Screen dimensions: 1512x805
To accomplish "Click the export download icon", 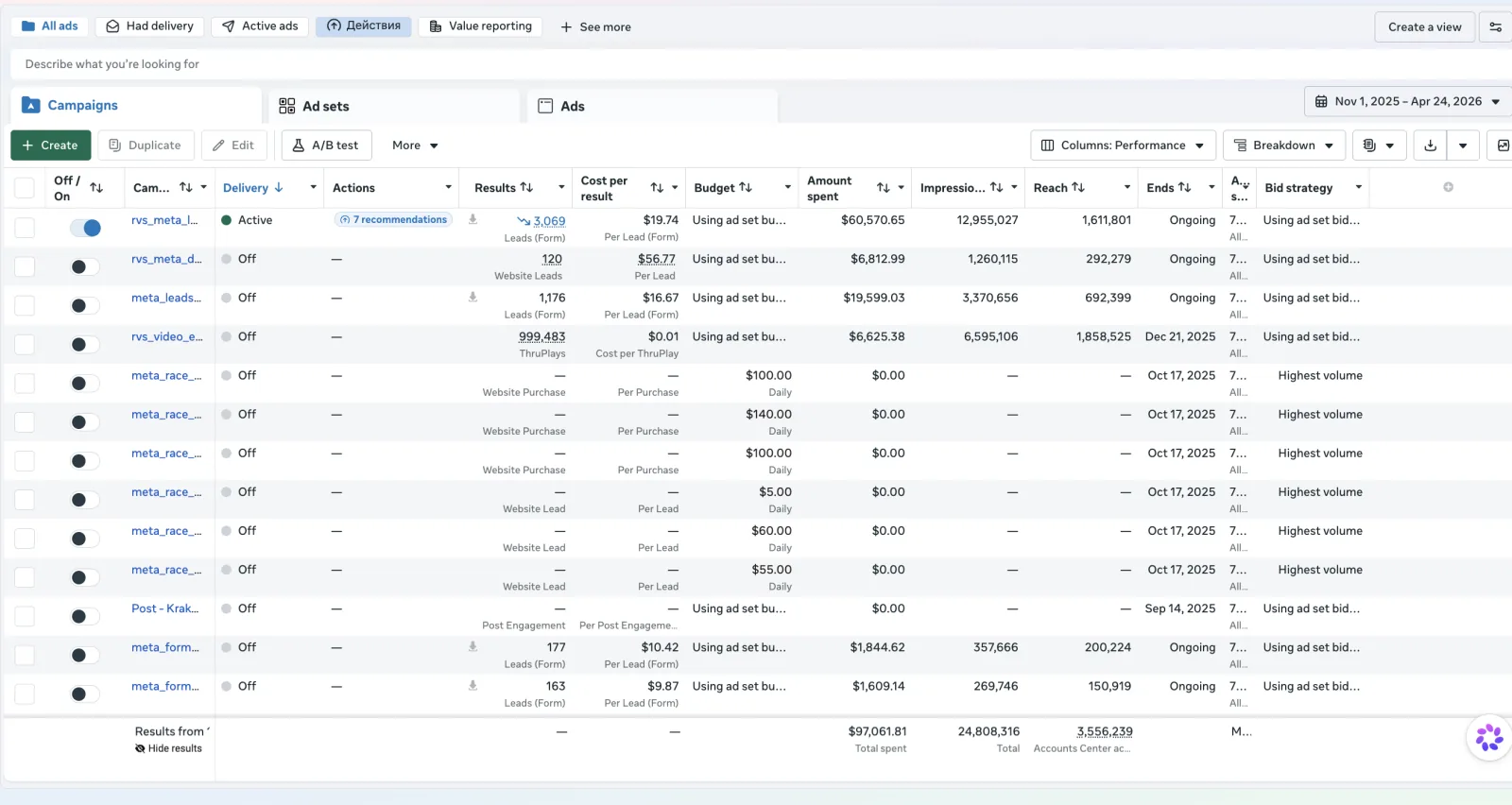I will click(1430, 146).
